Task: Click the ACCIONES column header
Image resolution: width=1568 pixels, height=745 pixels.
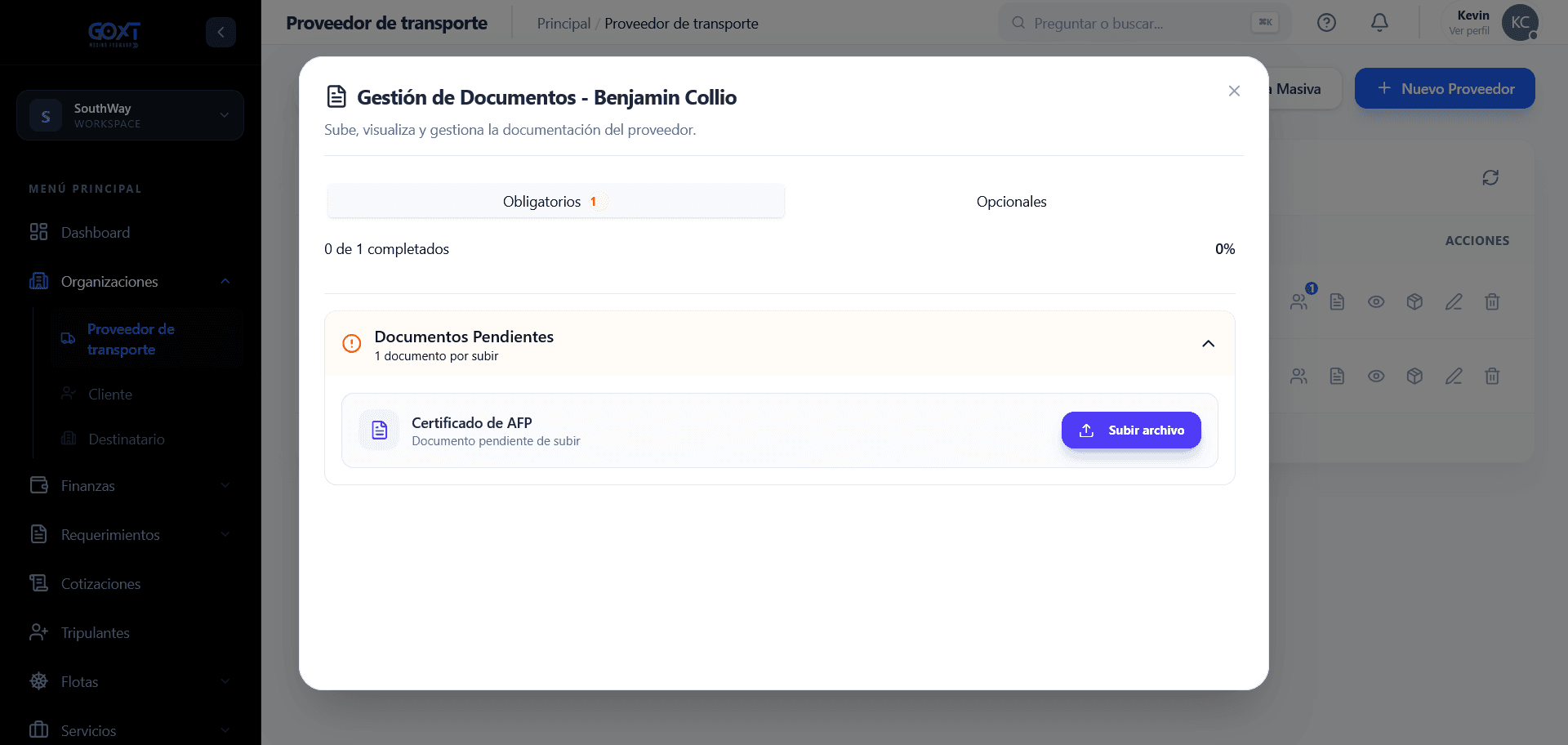Action: (1477, 241)
